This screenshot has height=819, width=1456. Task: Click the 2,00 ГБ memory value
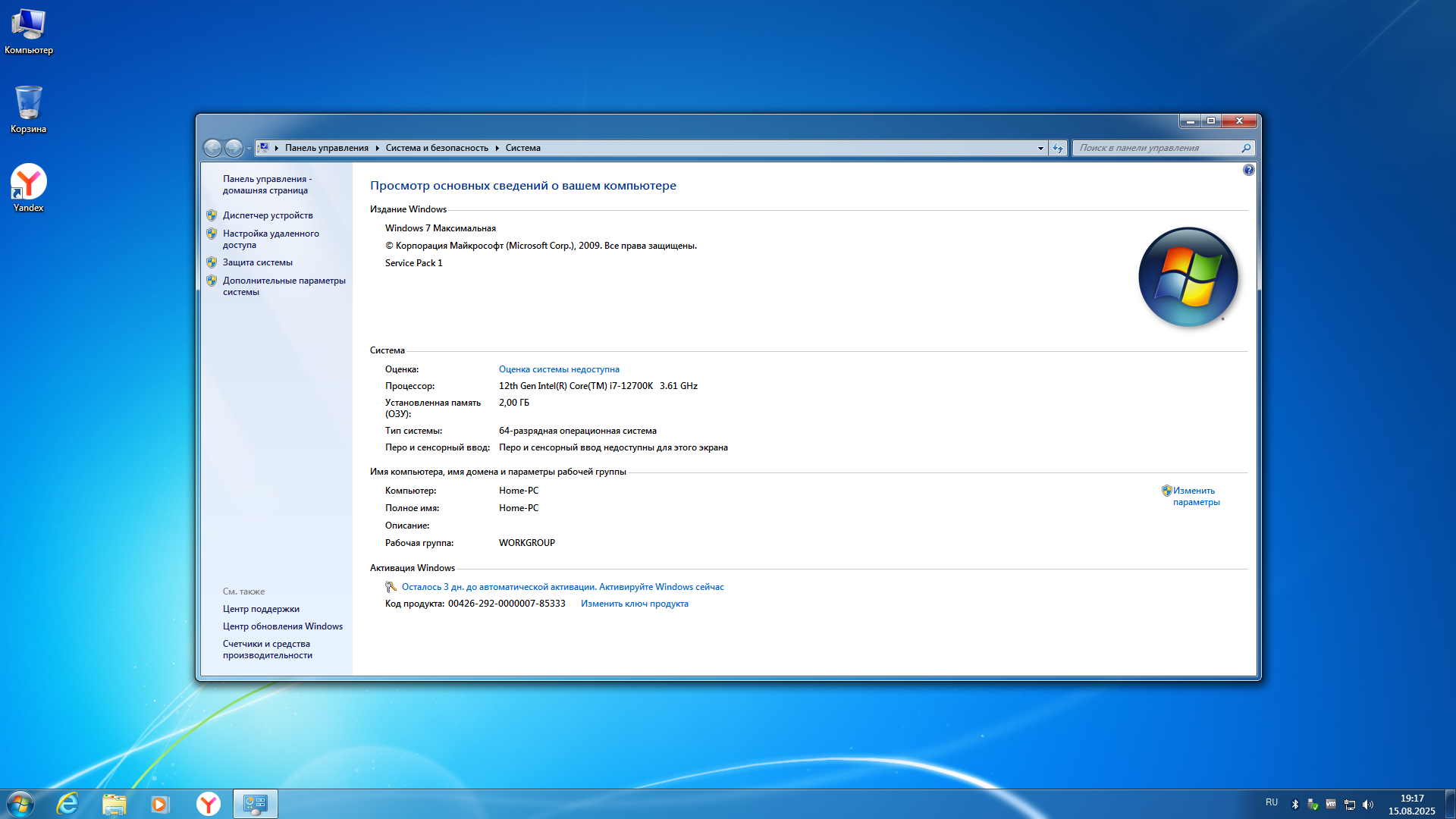(514, 403)
